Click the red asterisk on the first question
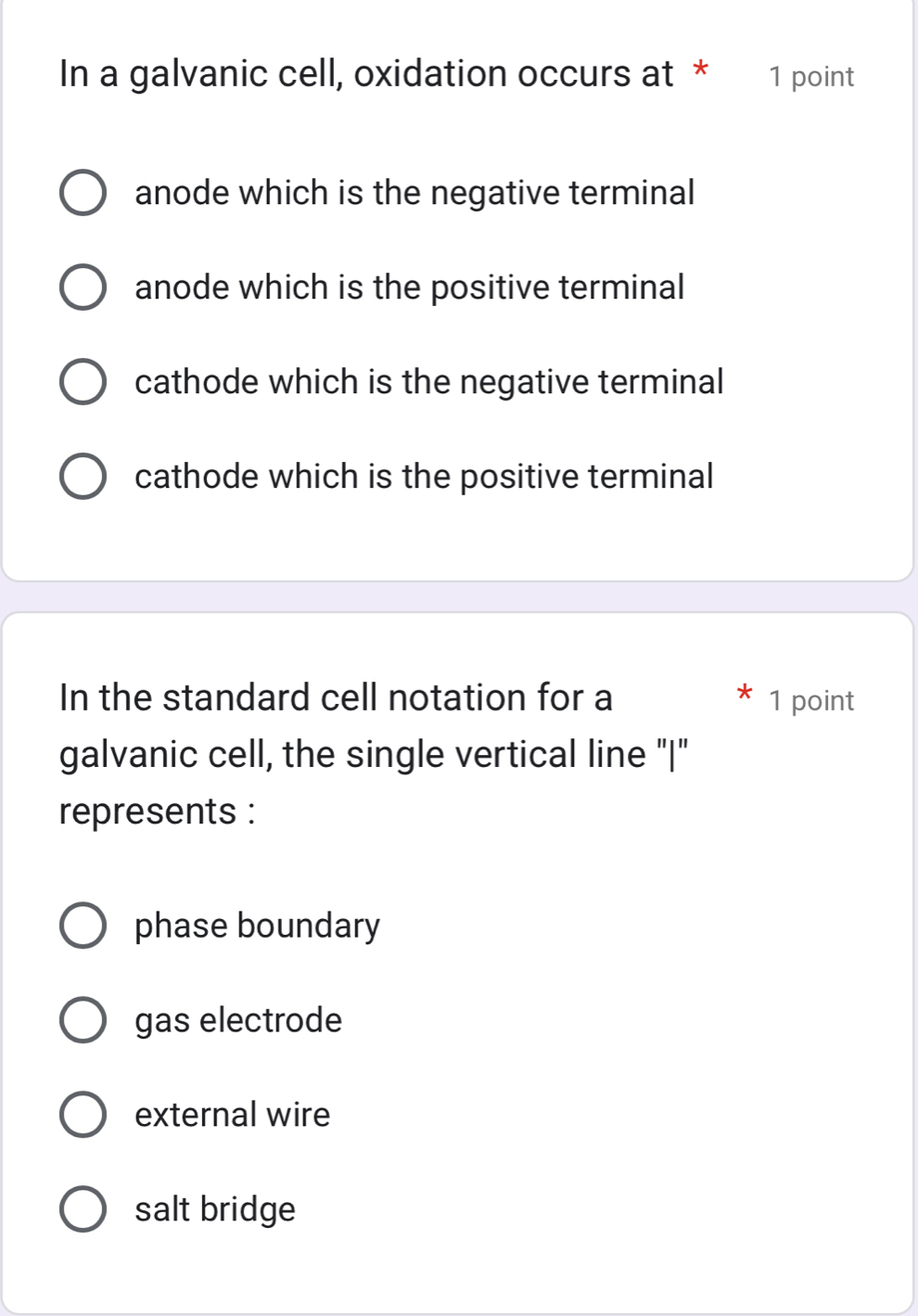Screen dimensions: 918x1316 point(702,70)
